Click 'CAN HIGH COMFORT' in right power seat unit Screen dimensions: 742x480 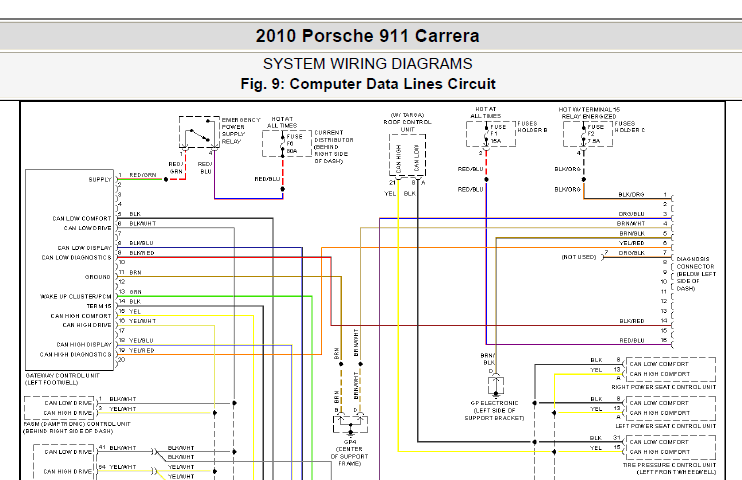tap(660, 374)
